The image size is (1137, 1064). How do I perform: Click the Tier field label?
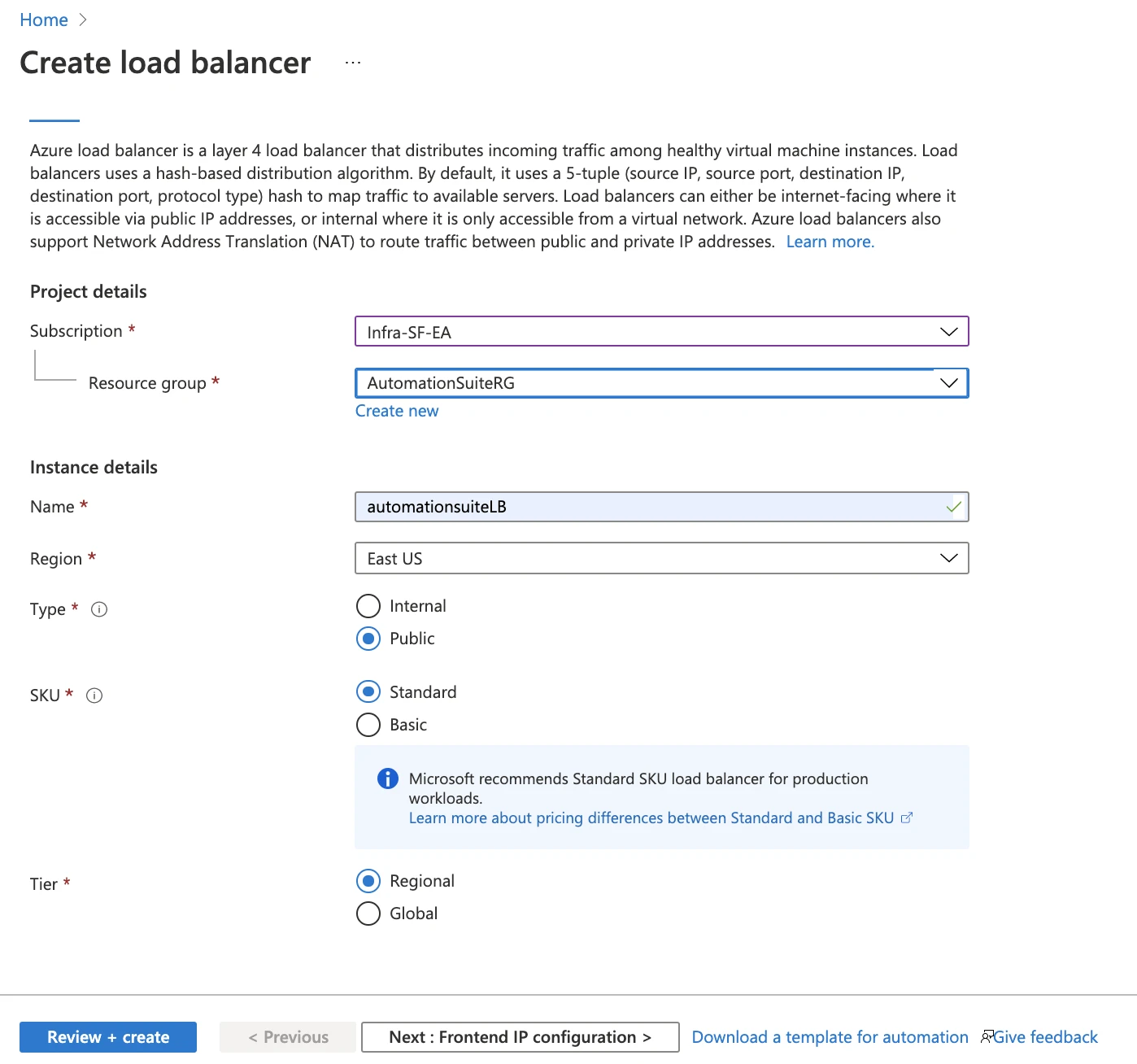[44, 884]
